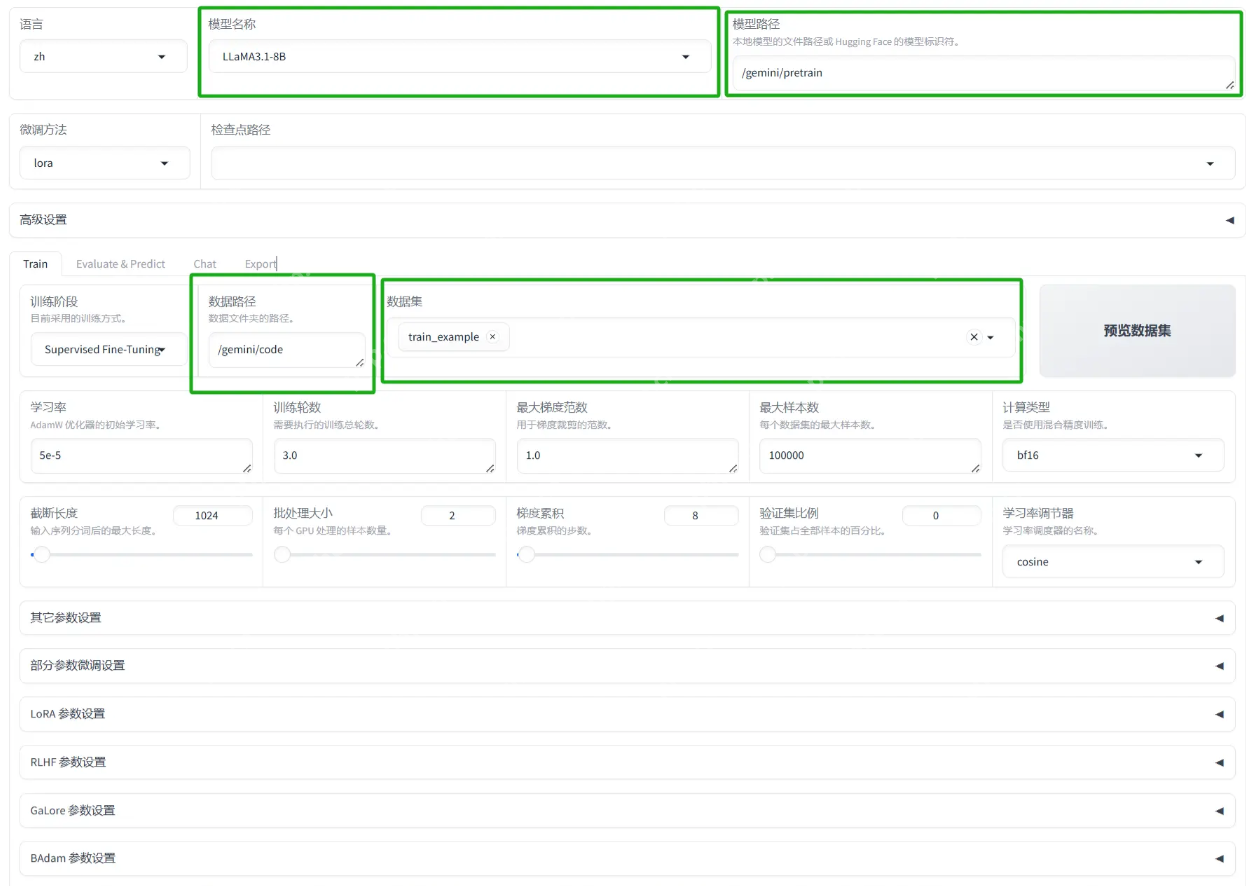
Task: Click the 截断长度 slider handle
Action: coord(41,555)
